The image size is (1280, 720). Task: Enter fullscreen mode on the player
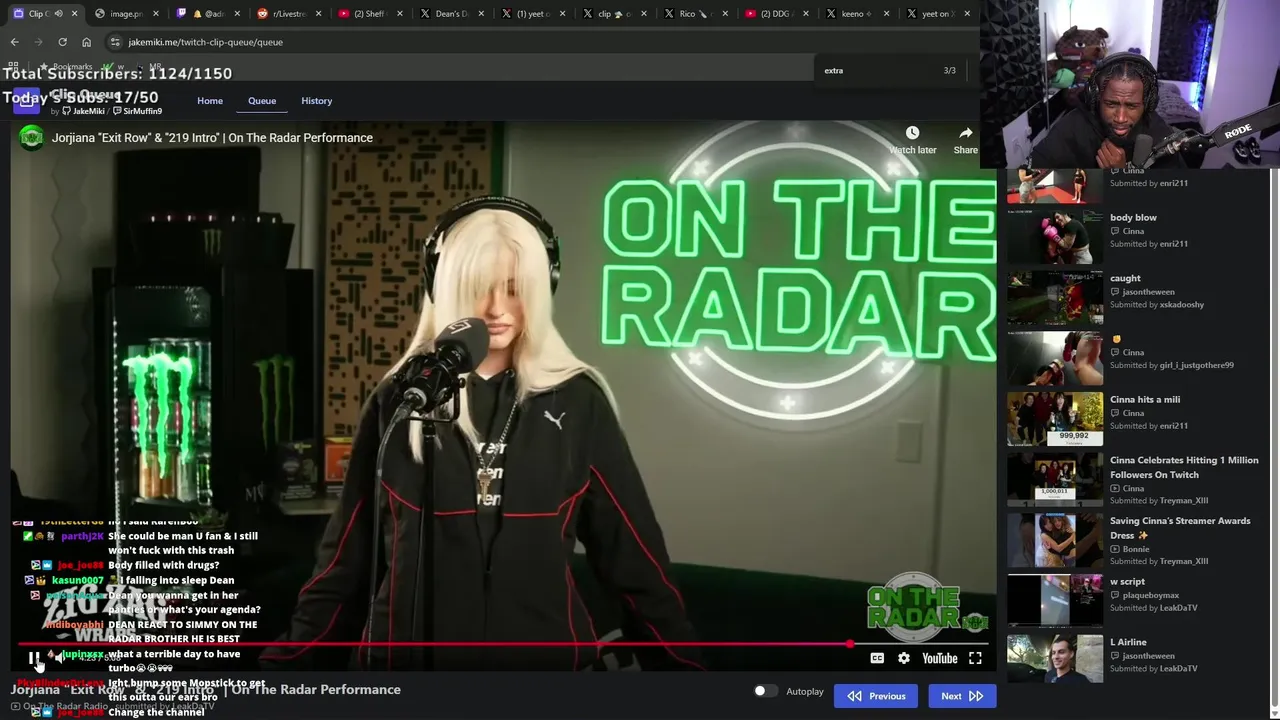pos(975,658)
